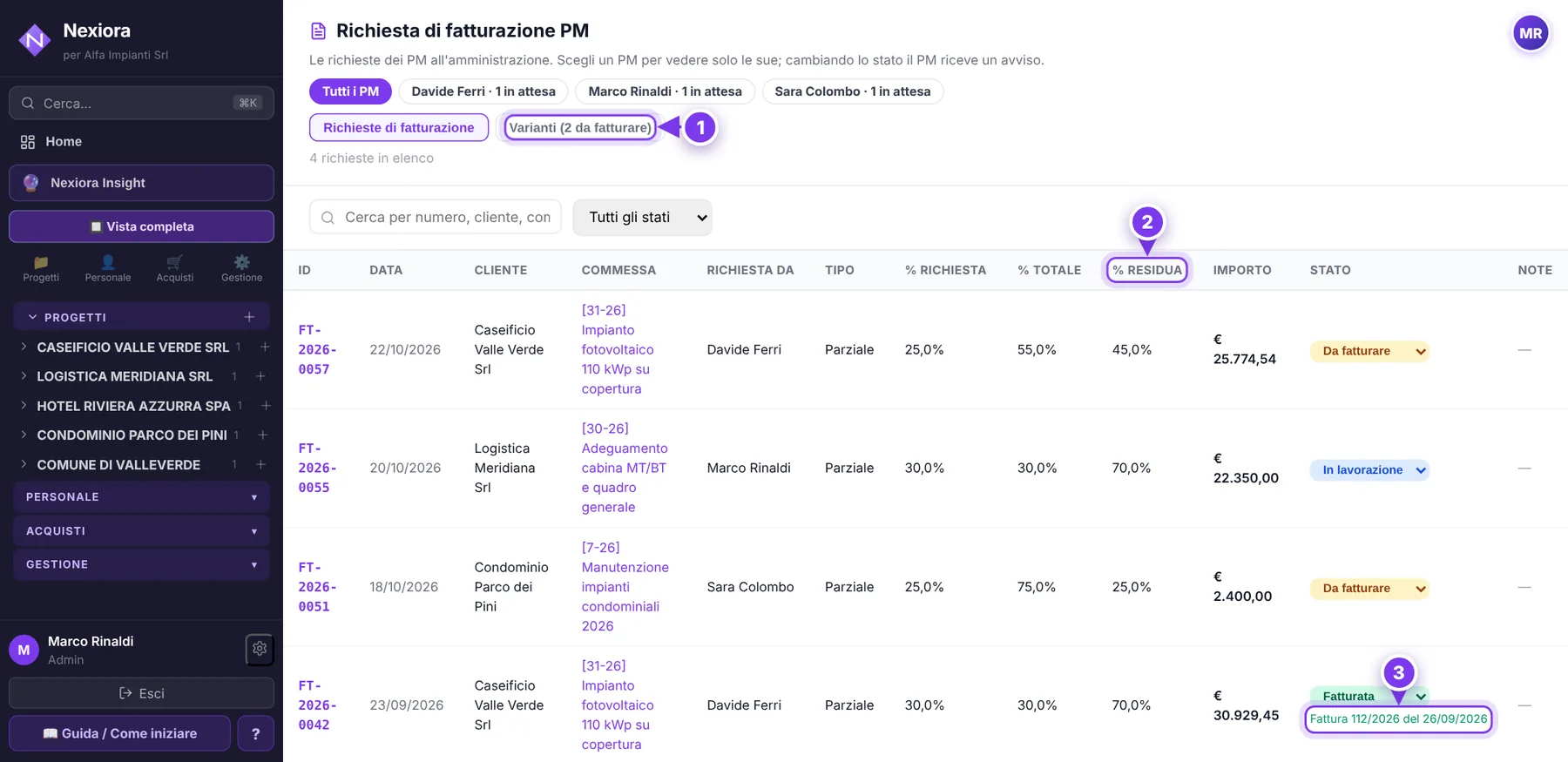Open commessa link Manutenzione impianti condominiali 2026
This screenshot has height=762, width=1568.
[625, 587]
